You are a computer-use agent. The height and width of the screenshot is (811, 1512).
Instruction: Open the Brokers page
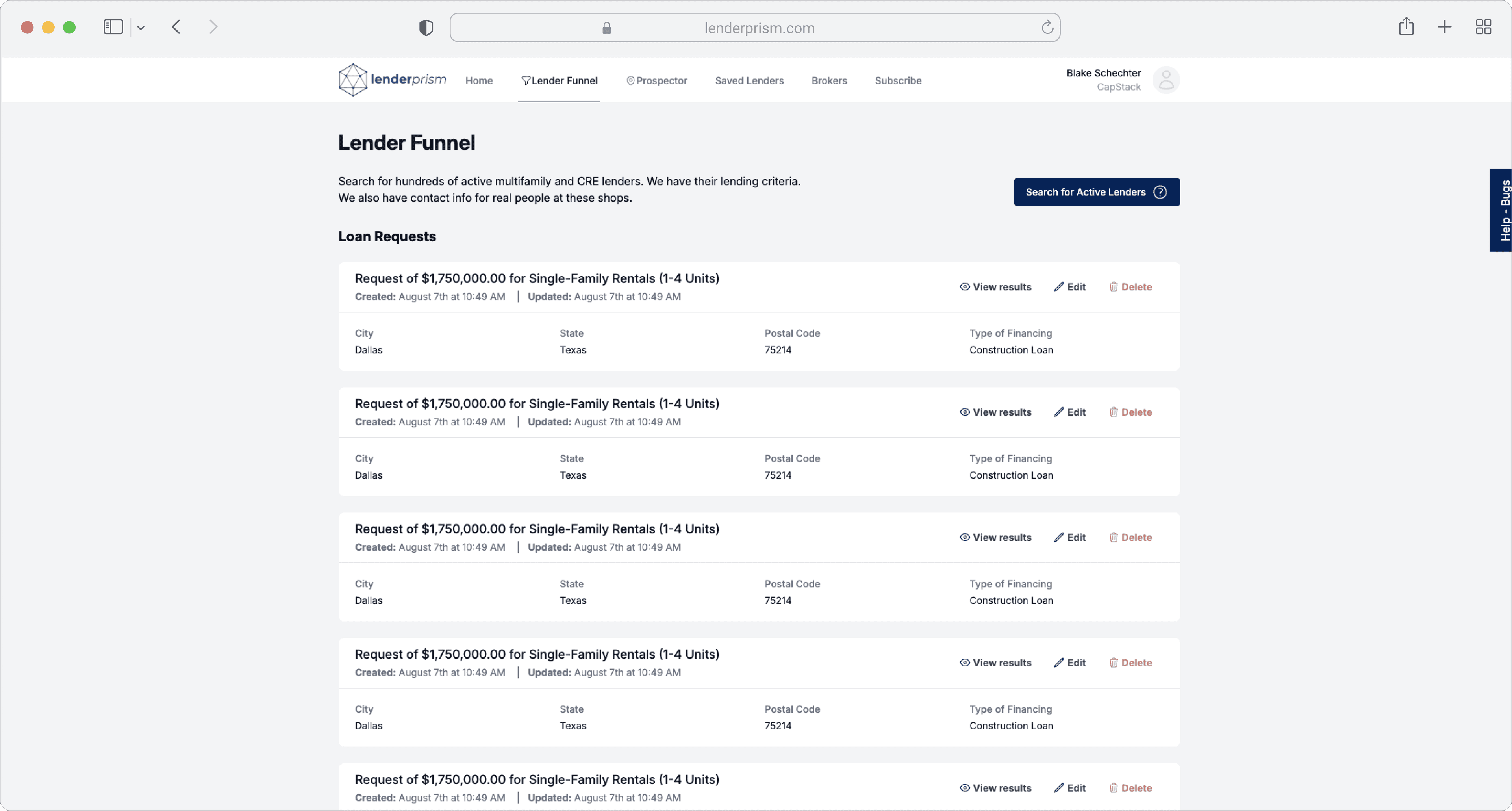(829, 80)
